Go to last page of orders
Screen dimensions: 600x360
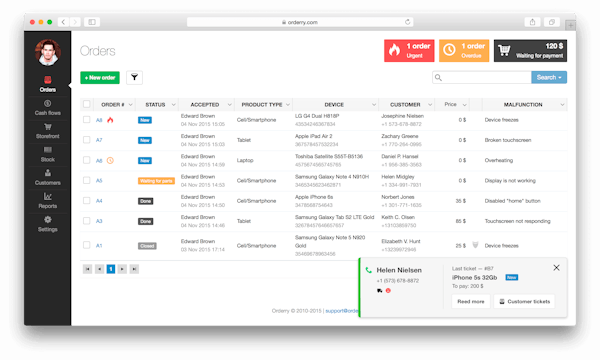(x=134, y=269)
